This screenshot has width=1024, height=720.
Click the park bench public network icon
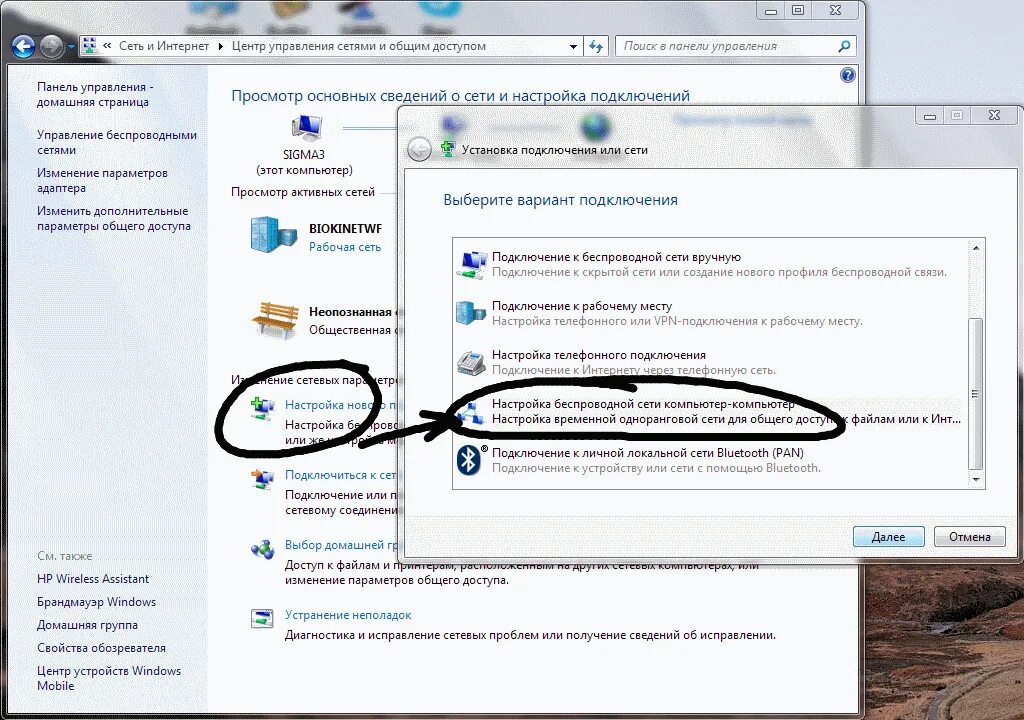coord(274,319)
